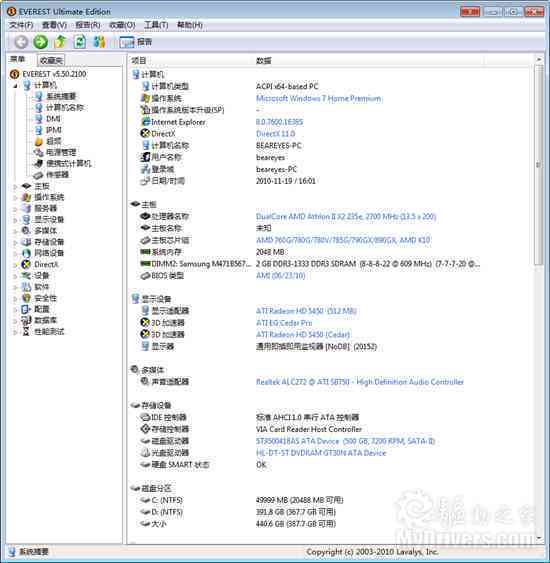Viewport: 550px width, 563px height.
Task: Click the 服务器 tree icon
Action: pos(26,208)
